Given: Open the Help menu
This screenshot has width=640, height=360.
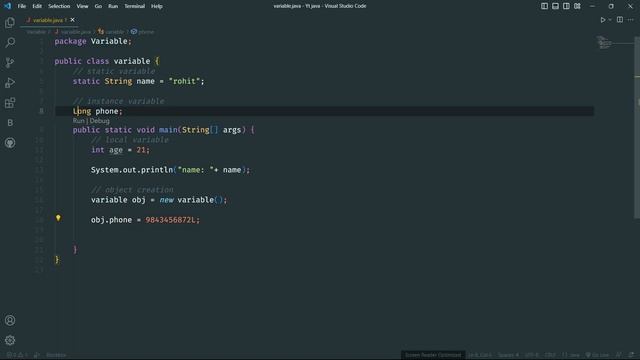Looking at the screenshot, I should [x=157, y=6].
